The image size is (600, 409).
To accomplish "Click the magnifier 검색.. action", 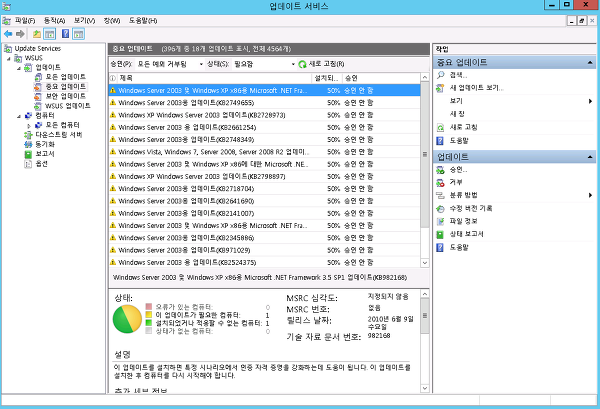I will coord(458,75).
